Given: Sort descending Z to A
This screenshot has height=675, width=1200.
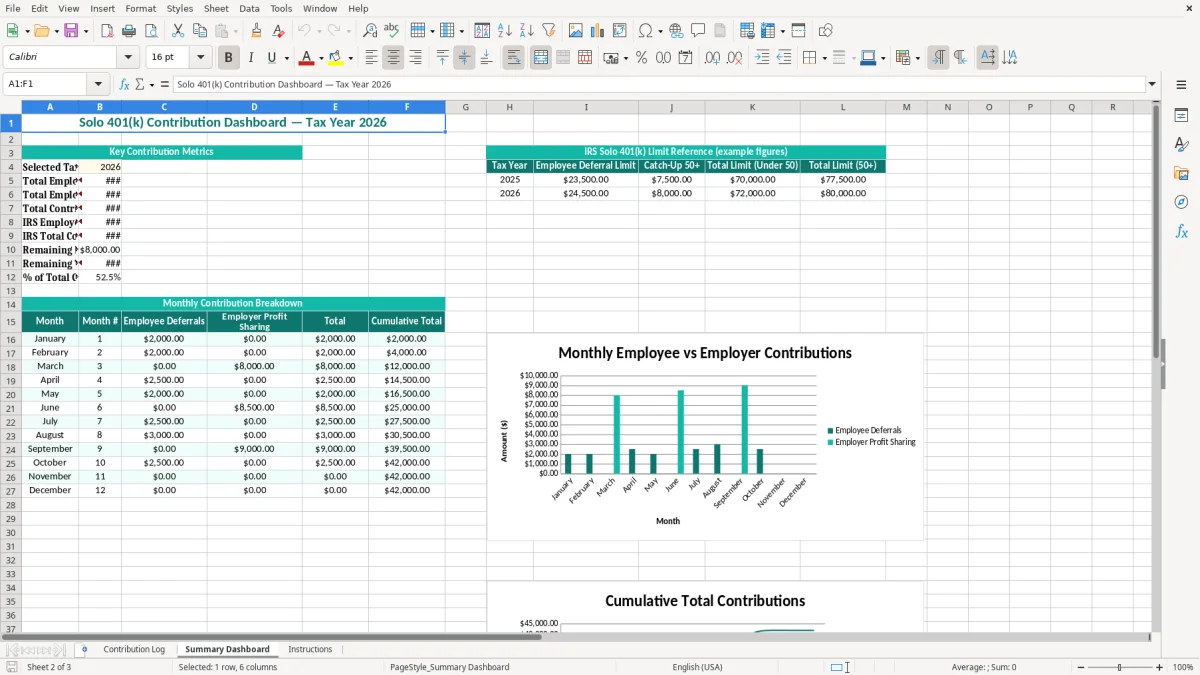Looking at the screenshot, I should (527, 31).
